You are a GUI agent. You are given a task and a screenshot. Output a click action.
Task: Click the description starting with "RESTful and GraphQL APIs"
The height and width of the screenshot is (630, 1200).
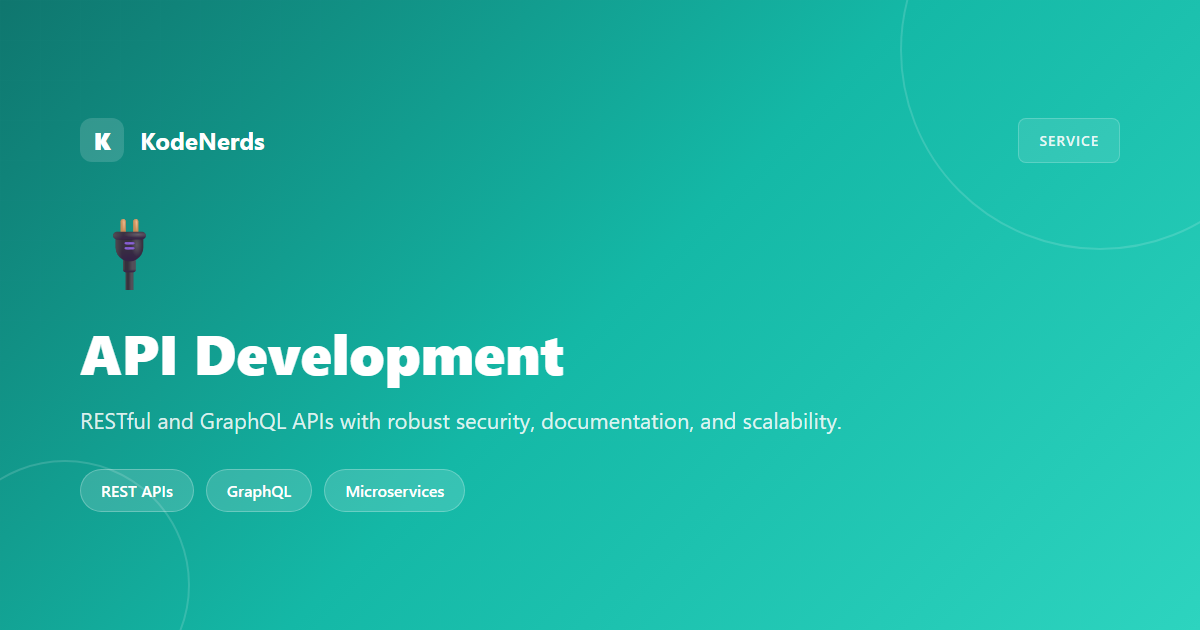(x=461, y=422)
